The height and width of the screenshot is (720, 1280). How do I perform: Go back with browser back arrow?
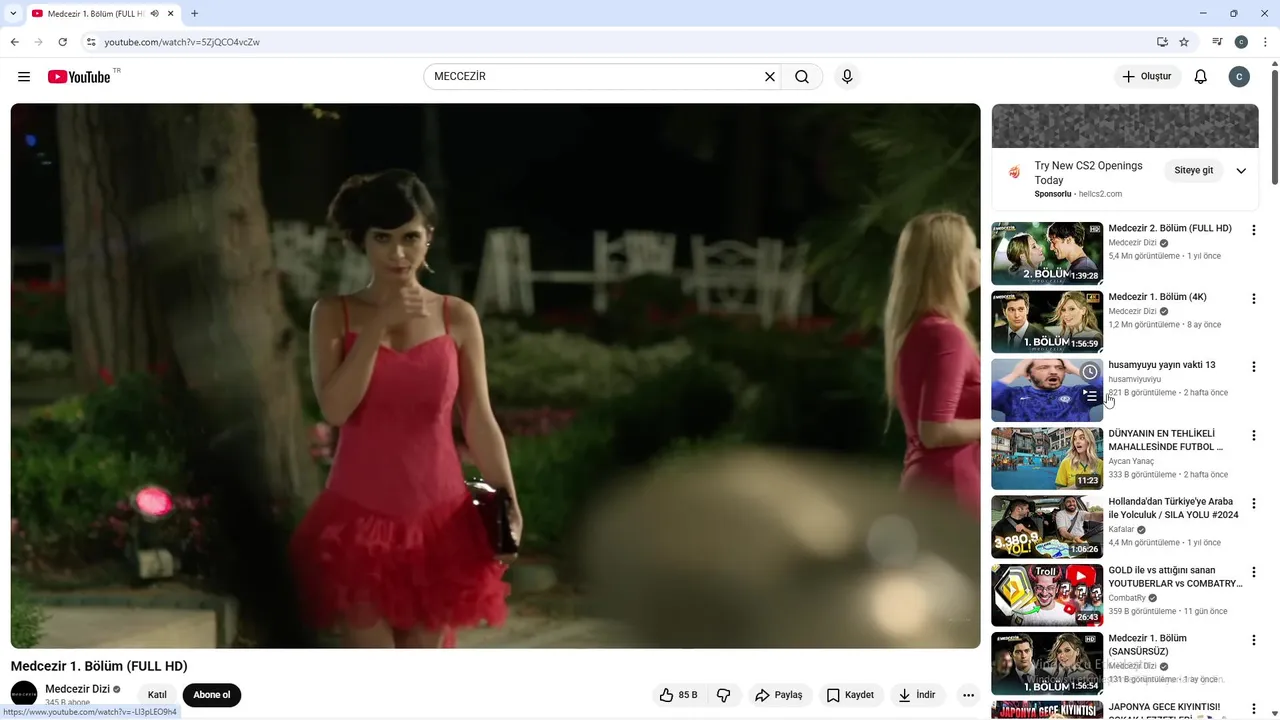pos(14,42)
